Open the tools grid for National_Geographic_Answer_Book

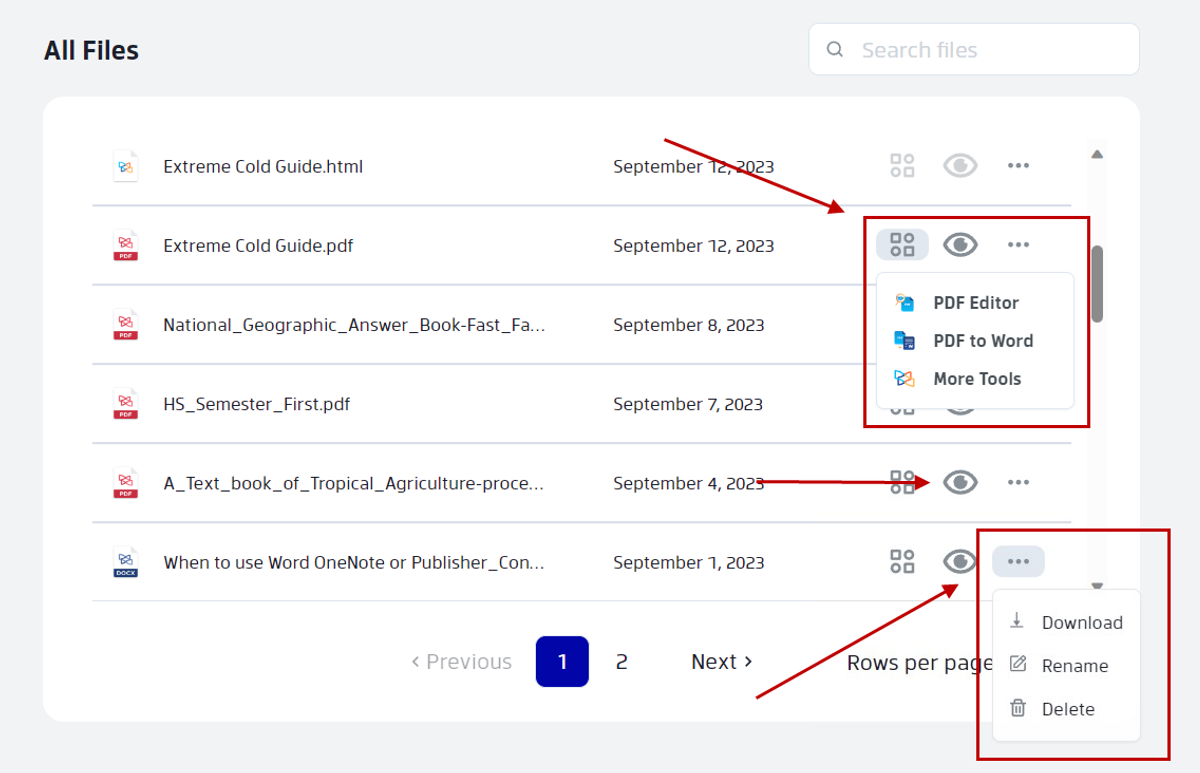(901, 324)
